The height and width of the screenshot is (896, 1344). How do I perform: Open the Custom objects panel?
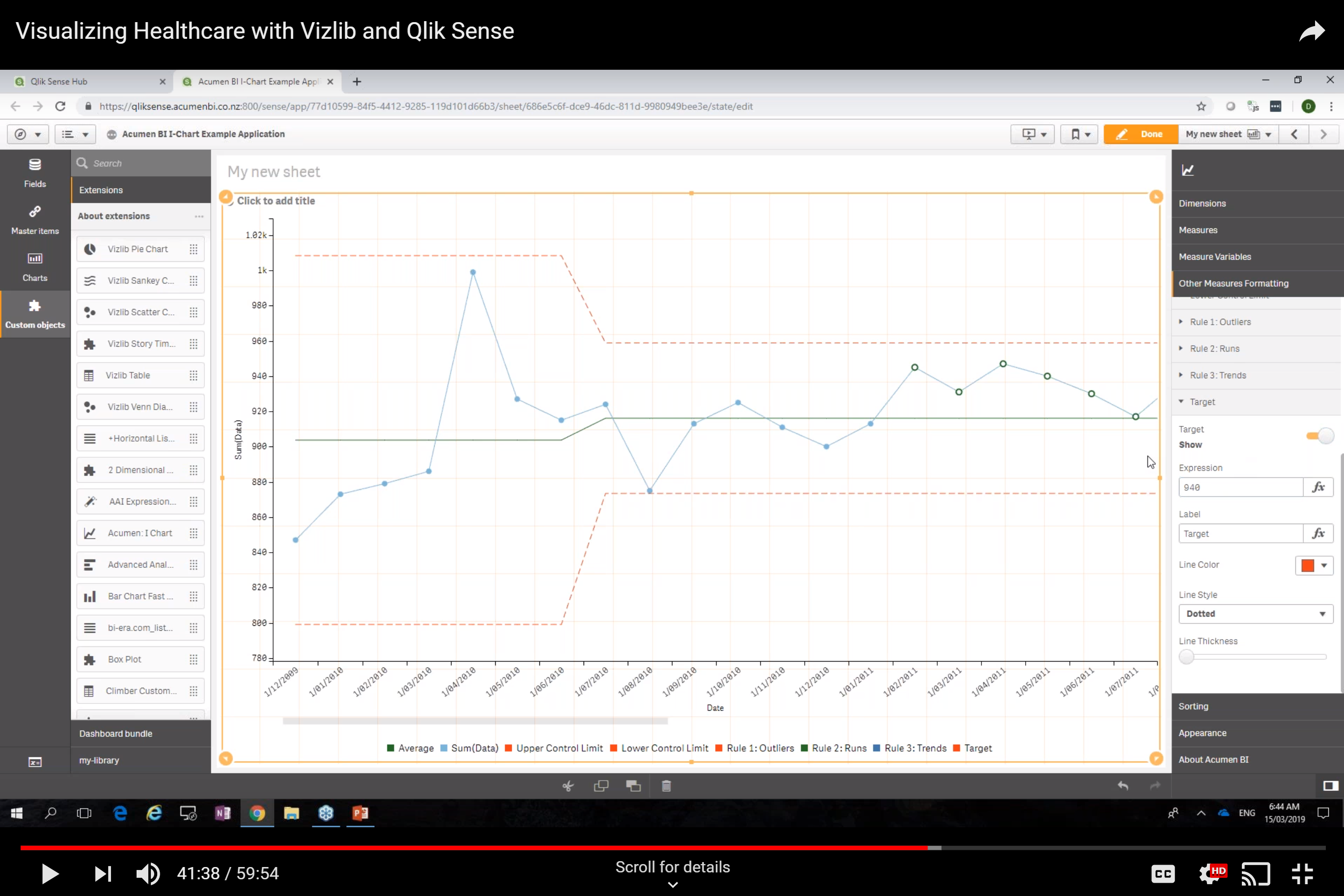pyautogui.click(x=34, y=313)
